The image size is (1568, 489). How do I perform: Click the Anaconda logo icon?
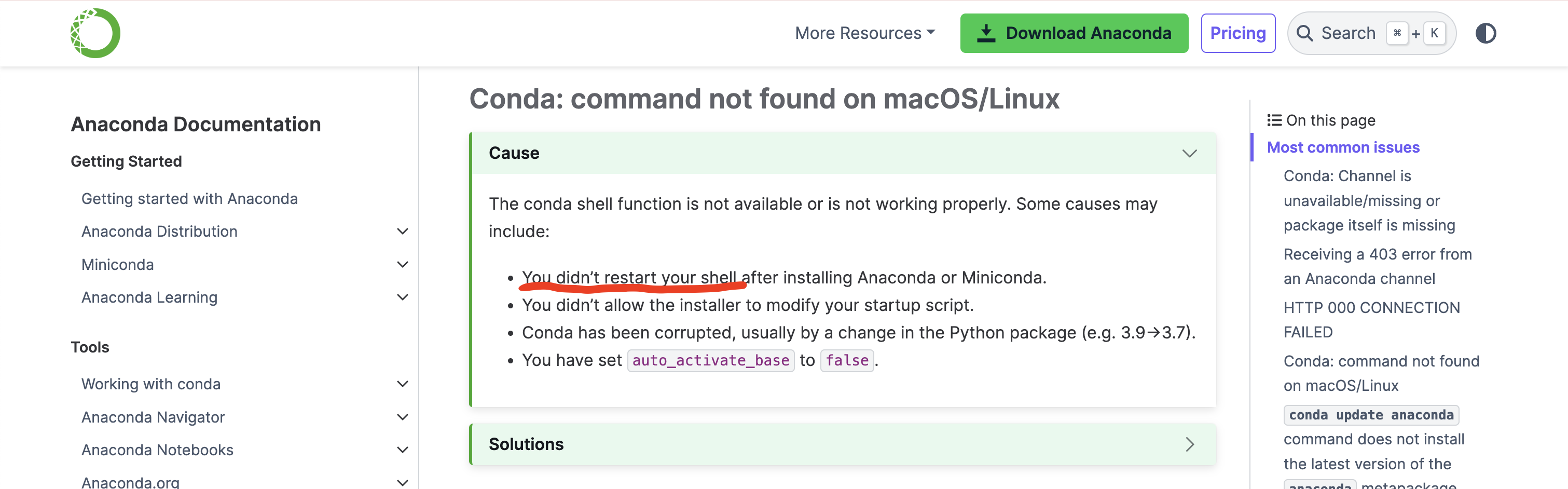click(x=95, y=33)
